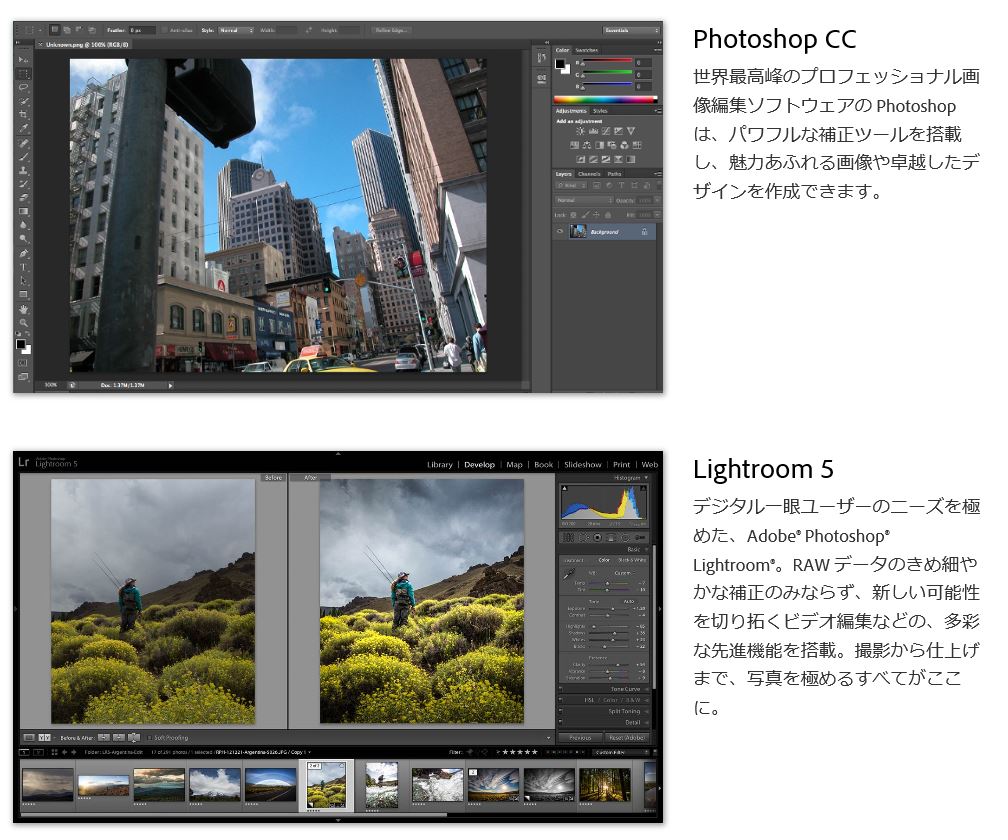This screenshot has height=840, width=1008.
Task: Open the Web module link
Action: (649, 464)
